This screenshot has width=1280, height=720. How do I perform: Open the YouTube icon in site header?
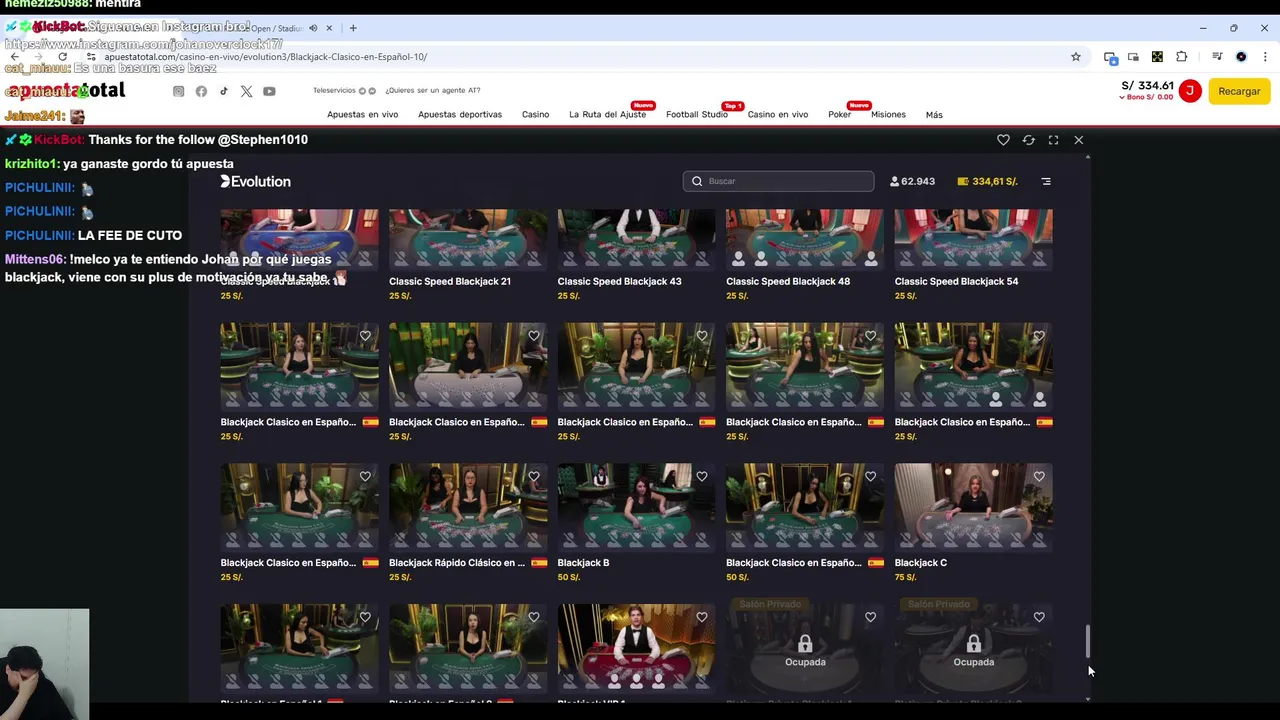[269, 91]
